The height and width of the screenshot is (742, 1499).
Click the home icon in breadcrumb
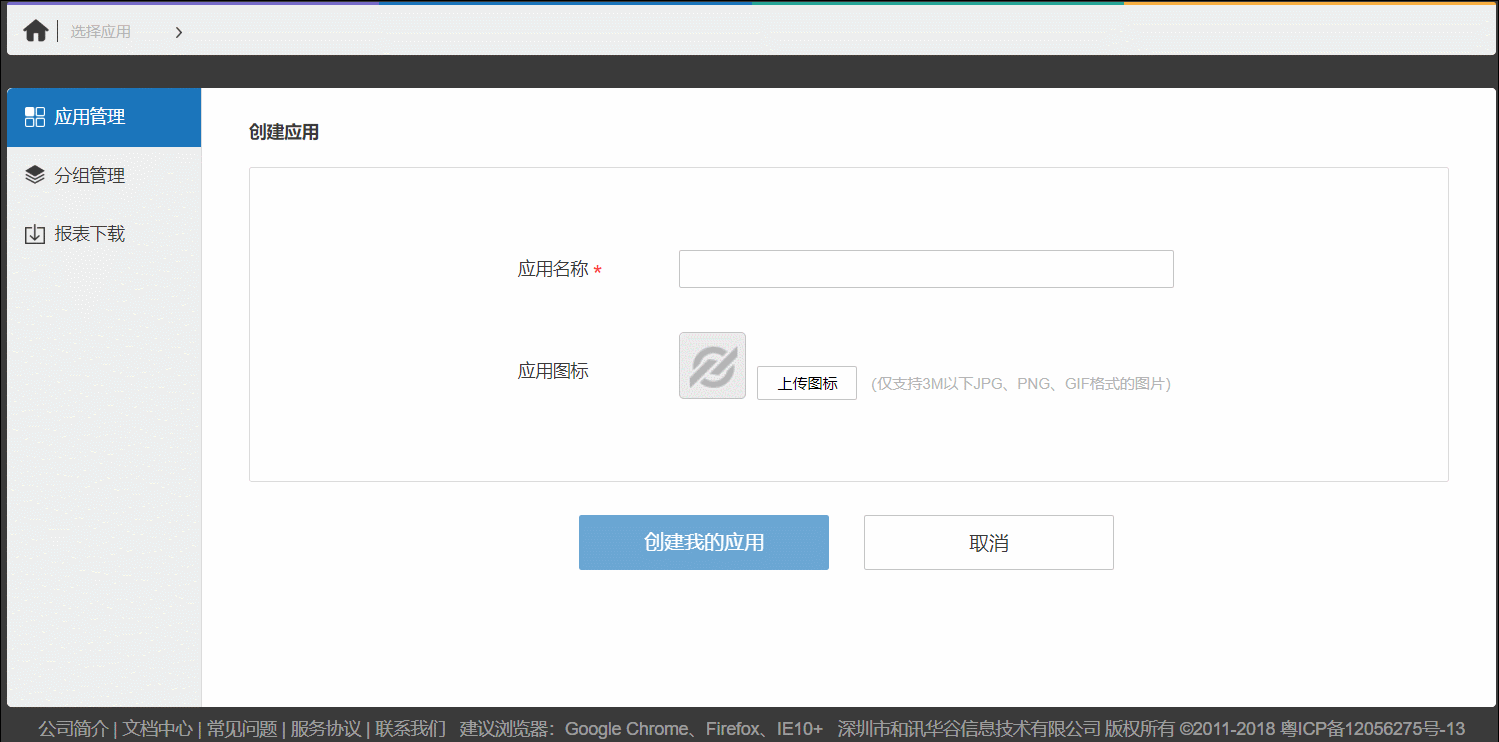coord(35,31)
